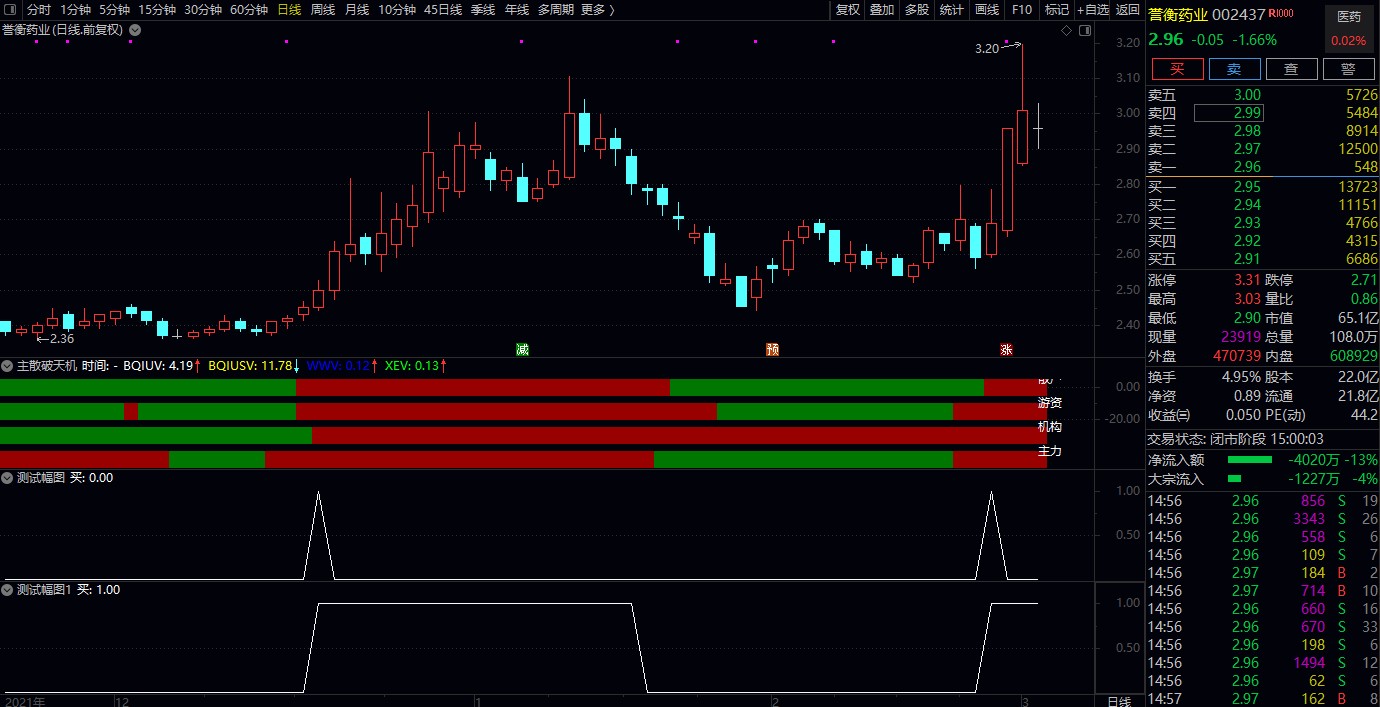This screenshot has width=1380, height=707.
Task: Click the 2.36 low price label
Action: (x=62, y=339)
